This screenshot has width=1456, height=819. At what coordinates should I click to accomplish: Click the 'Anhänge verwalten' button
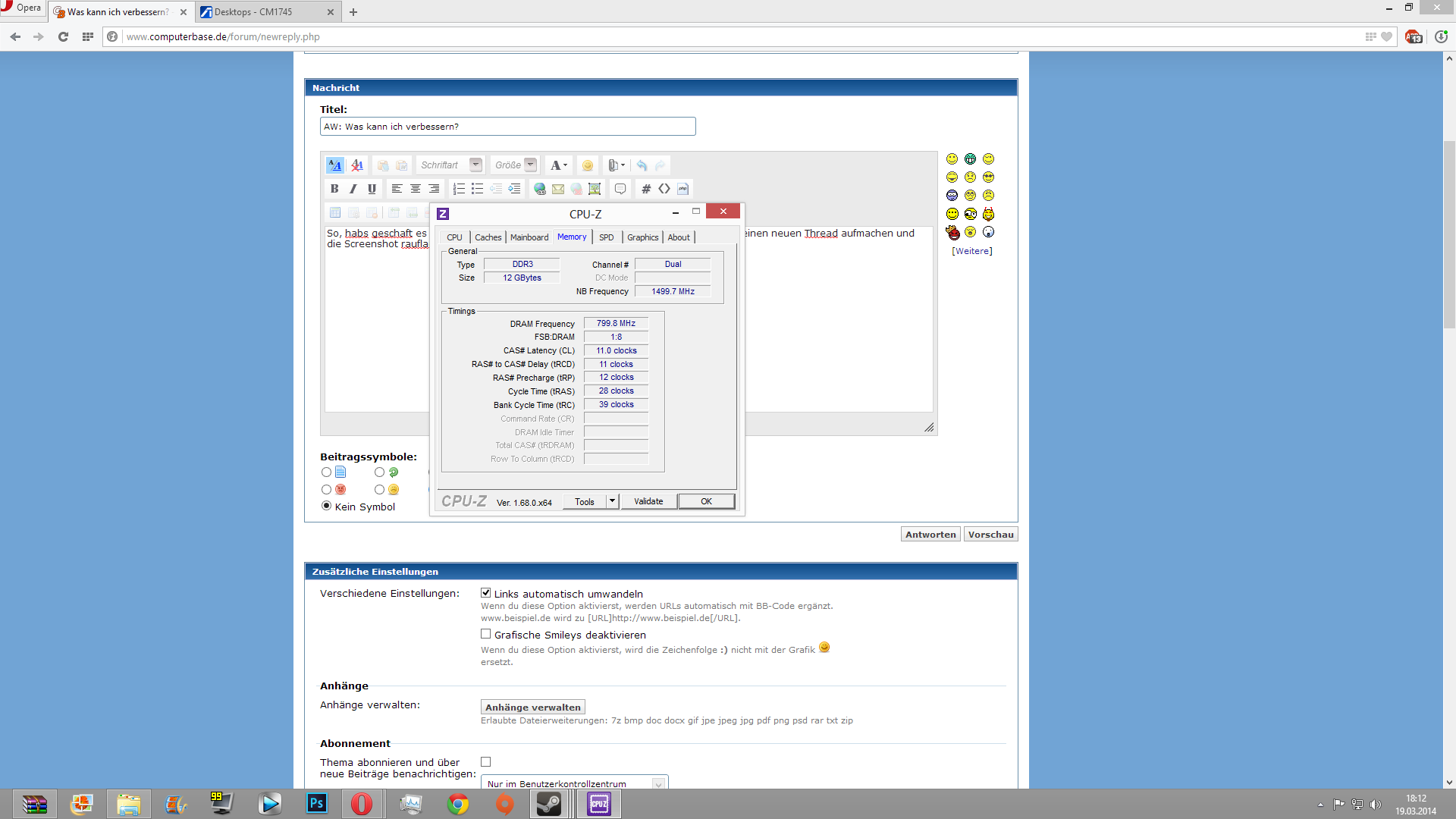533,707
